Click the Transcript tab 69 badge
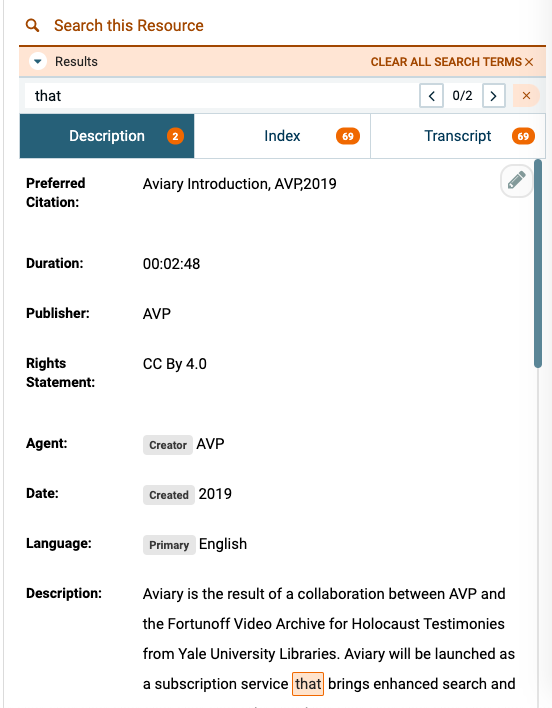This screenshot has height=708, width=552. (523, 136)
